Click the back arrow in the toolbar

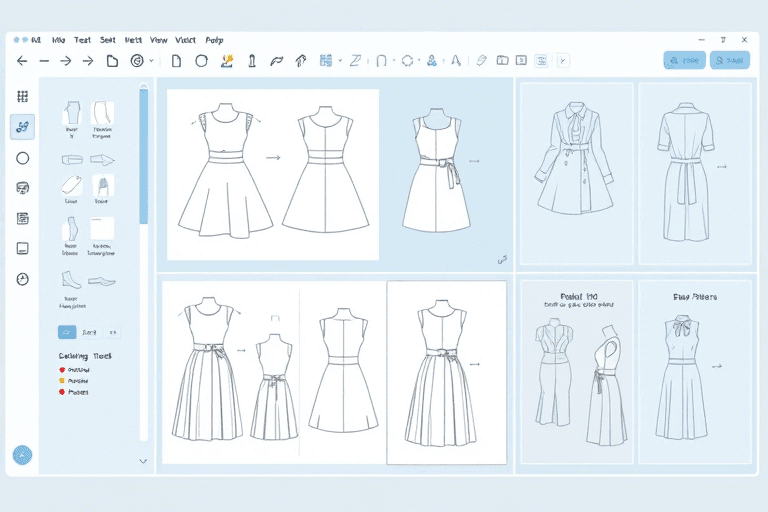click(22, 61)
